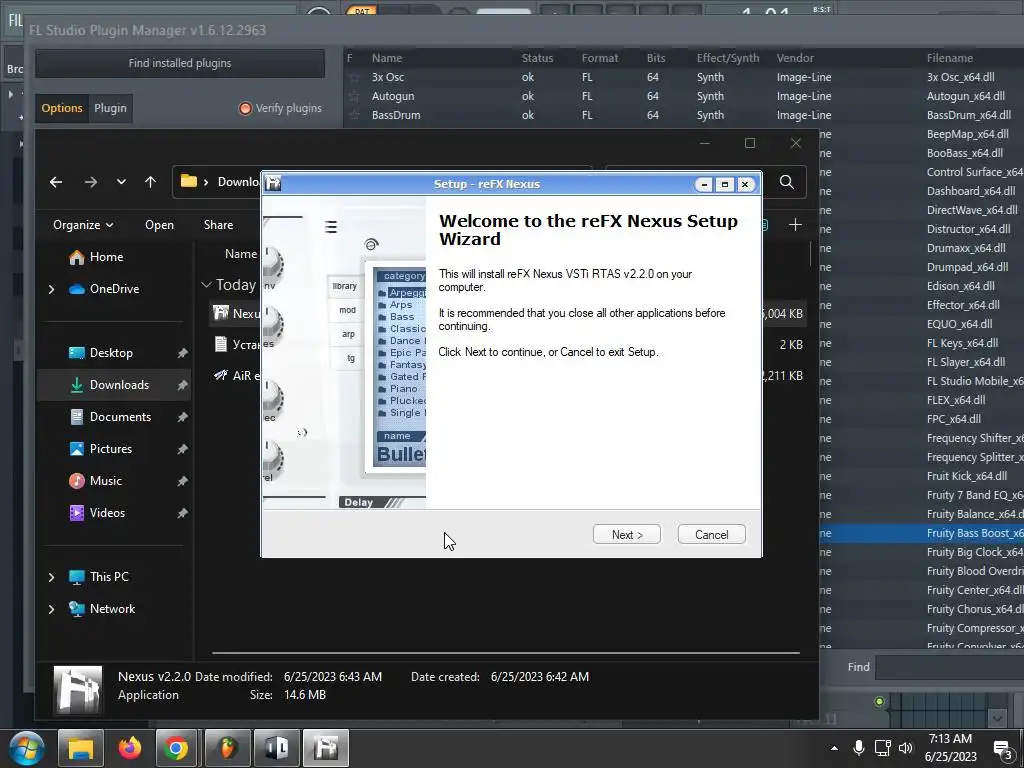The image size is (1024, 768).
Task: Favorite the 3x Osc plugin star
Action: pyautogui.click(x=353, y=77)
